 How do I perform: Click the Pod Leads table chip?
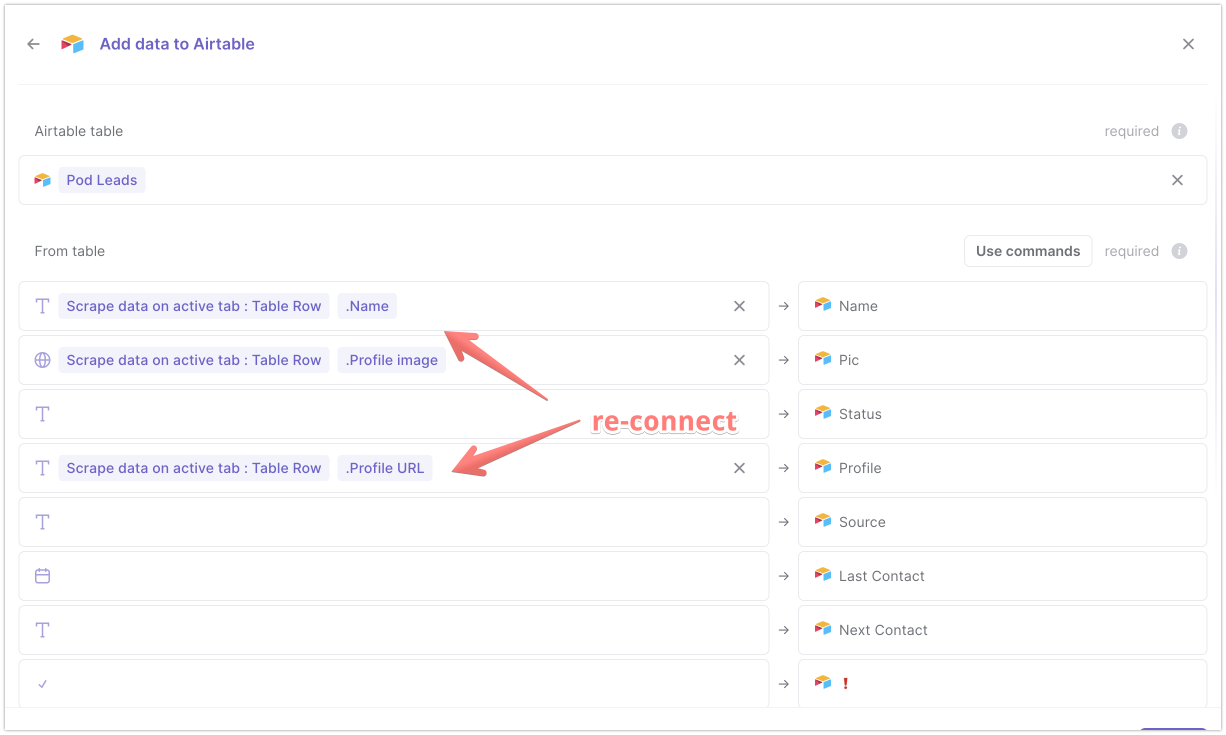pos(102,180)
